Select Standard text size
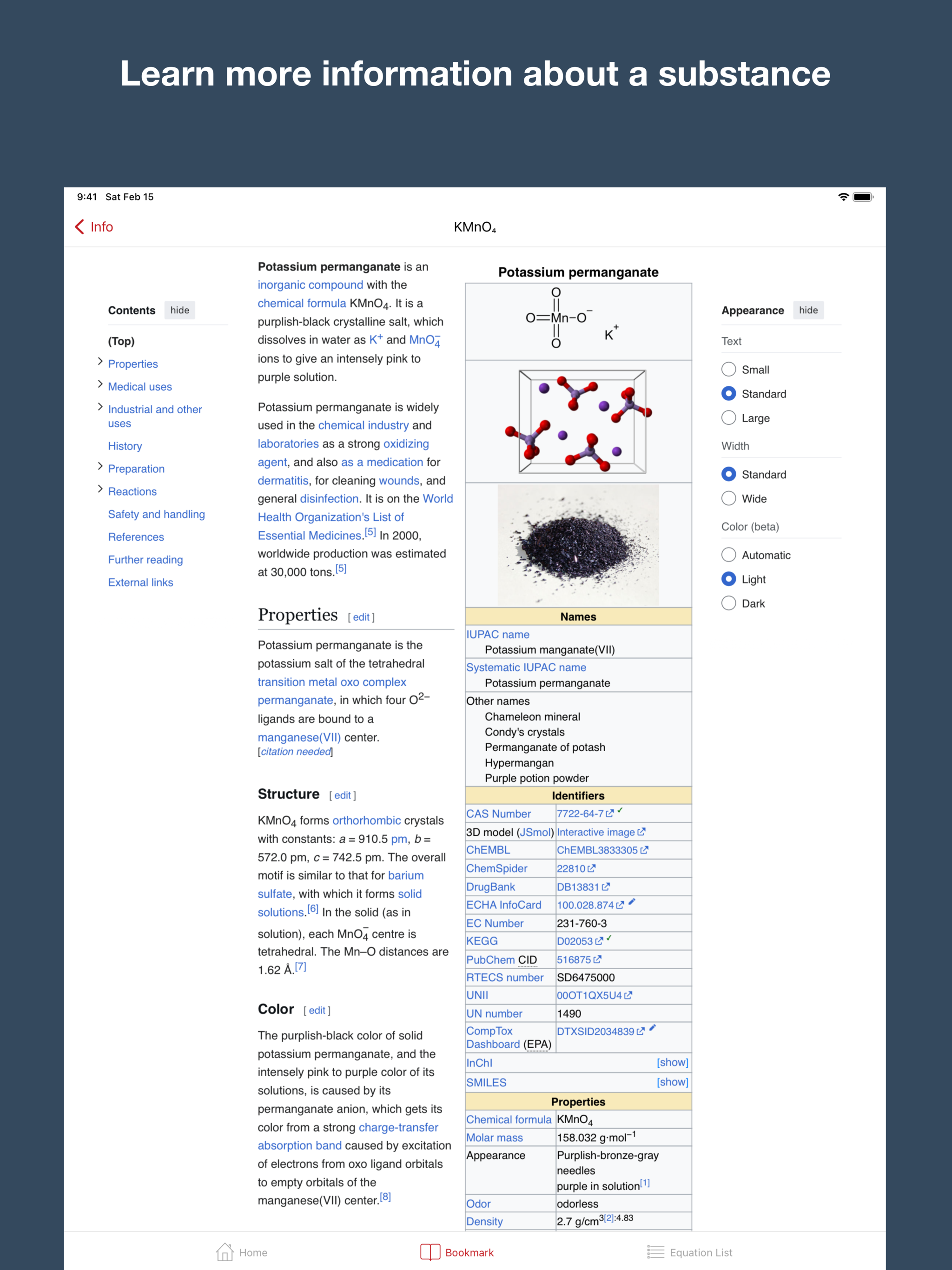 click(x=728, y=393)
